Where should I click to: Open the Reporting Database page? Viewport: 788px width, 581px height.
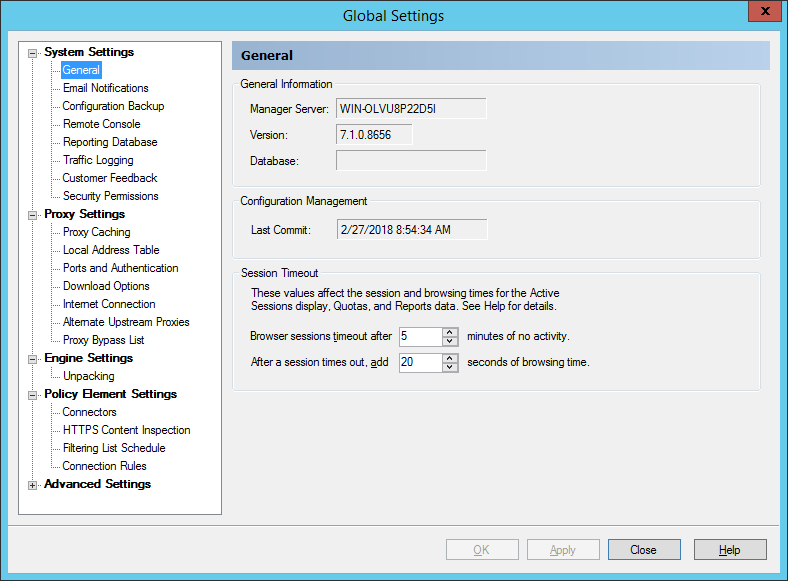pyautogui.click(x=109, y=142)
